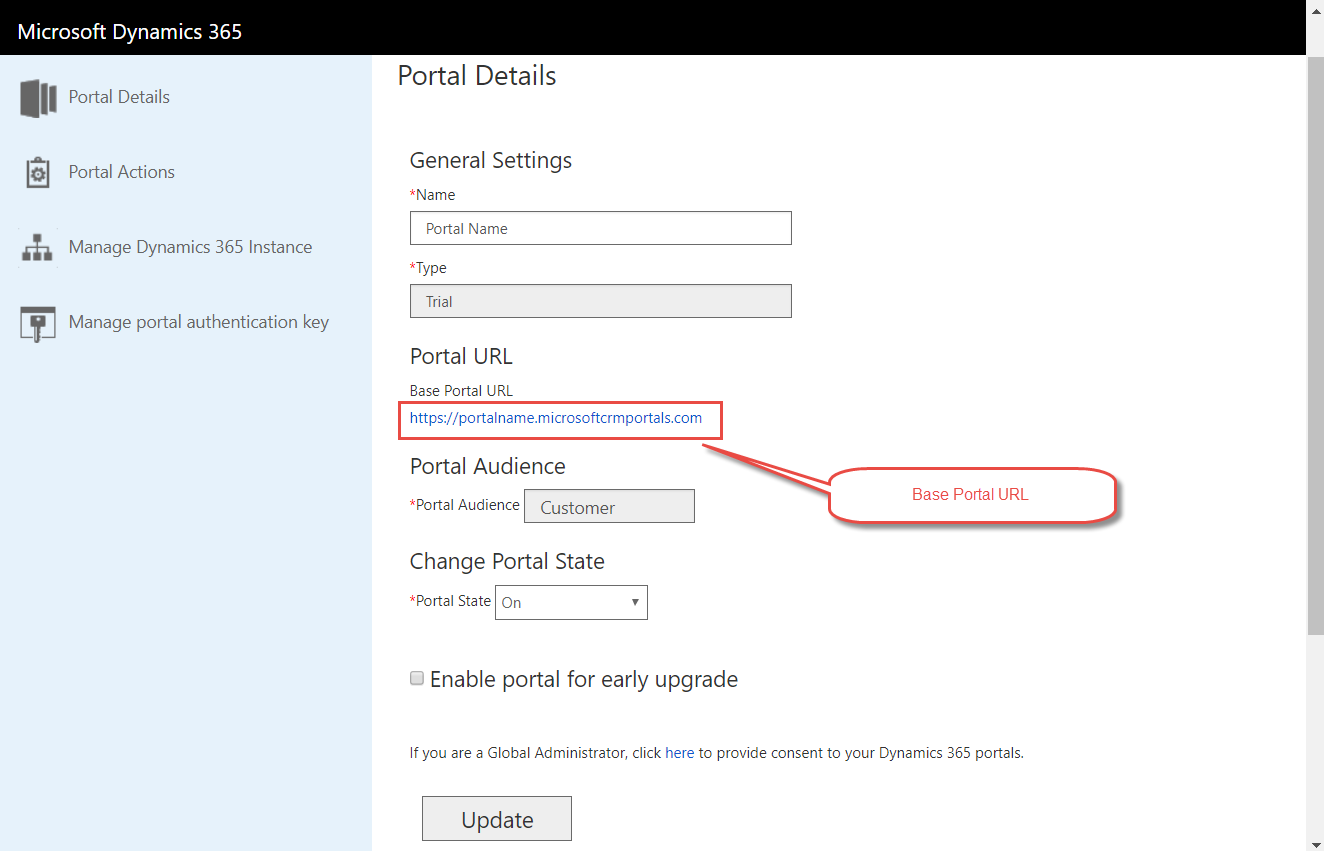This screenshot has width=1324, height=851.
Task: Enable portal for early upgrade
Action: 417,678
